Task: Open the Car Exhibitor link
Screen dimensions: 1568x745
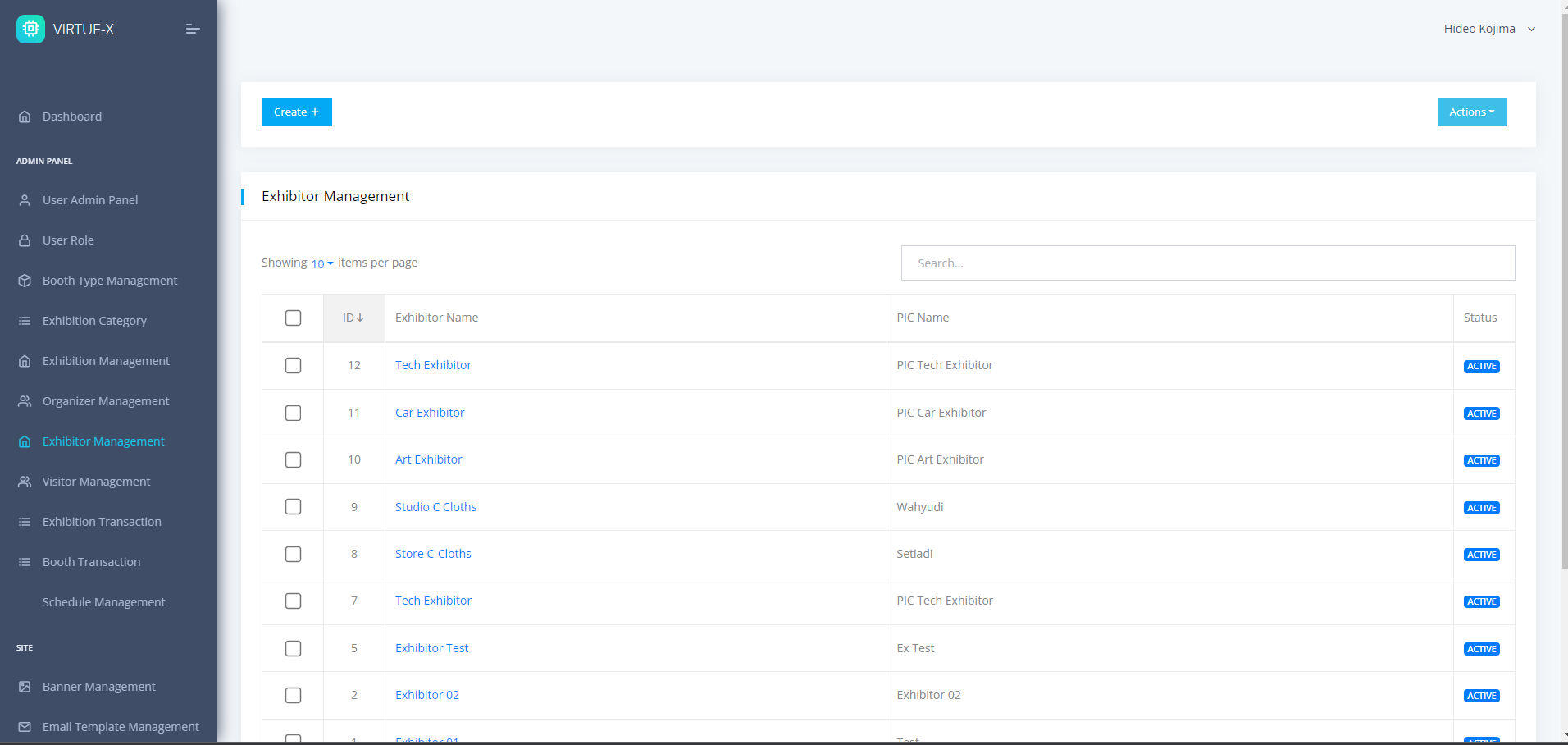Action: (x=430, y=413)
